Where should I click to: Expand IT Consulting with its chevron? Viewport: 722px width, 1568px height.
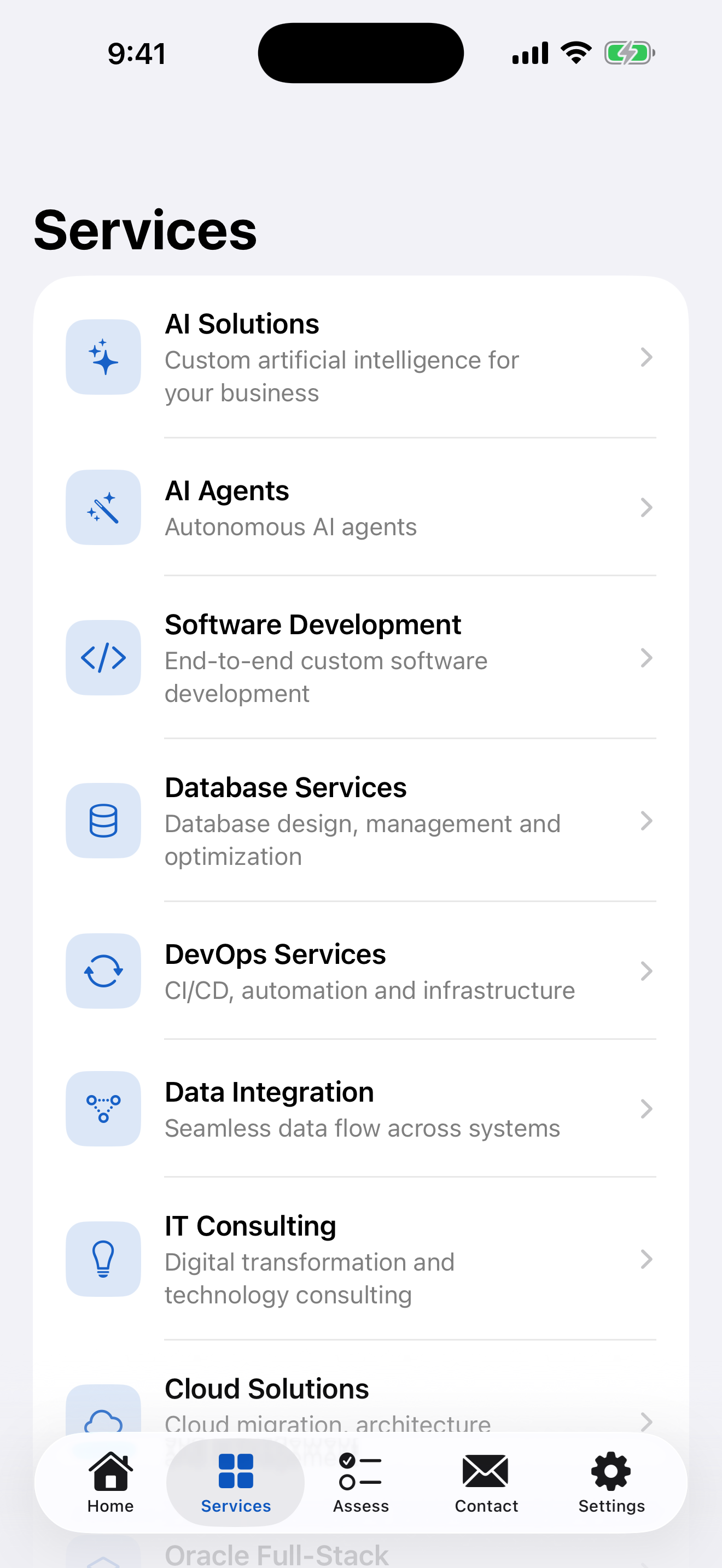pos(647,1260)
